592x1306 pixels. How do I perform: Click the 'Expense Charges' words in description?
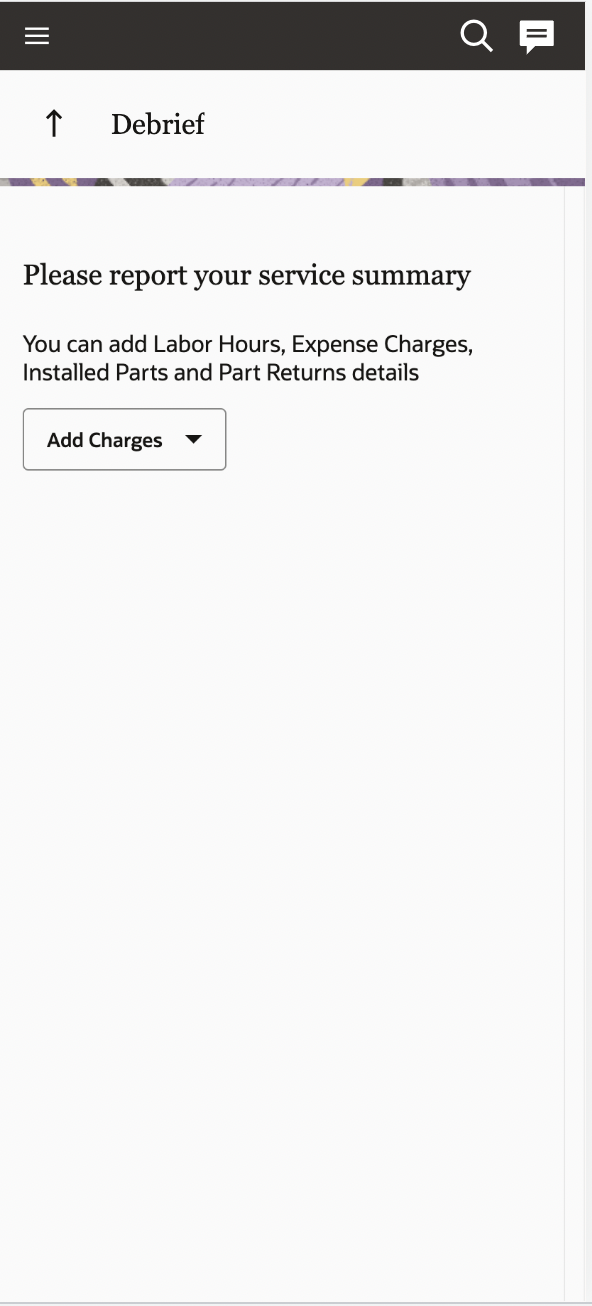(x=380, y=345)
